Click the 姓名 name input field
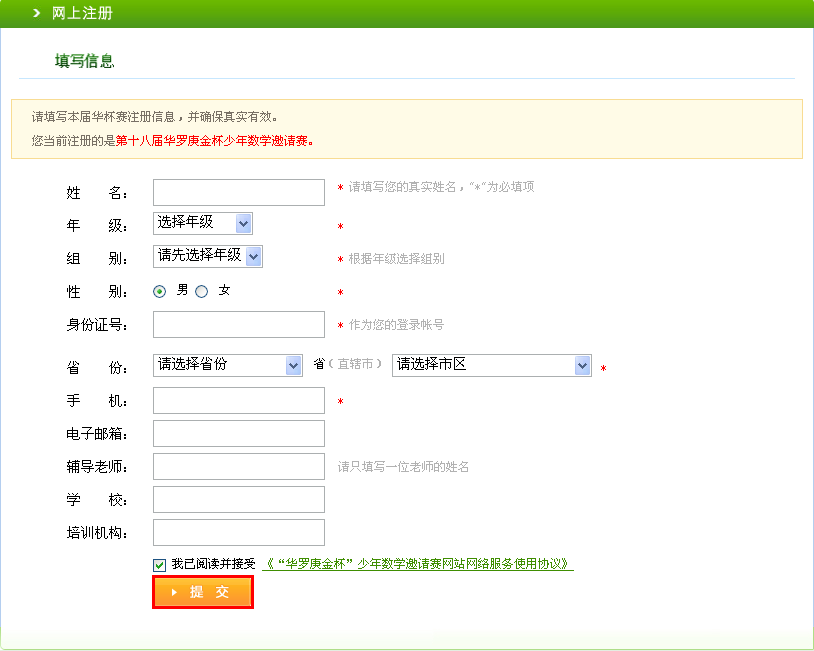The image size is (814, 651). pos(238,192)
